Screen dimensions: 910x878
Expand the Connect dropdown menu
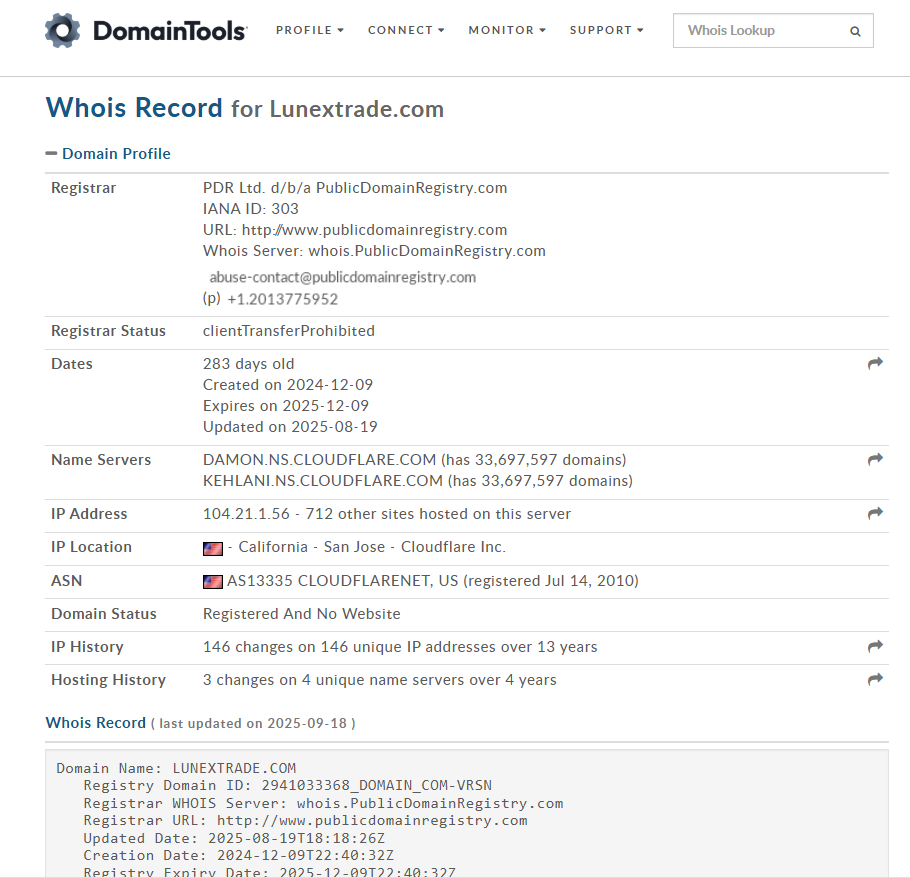[405, 30]
